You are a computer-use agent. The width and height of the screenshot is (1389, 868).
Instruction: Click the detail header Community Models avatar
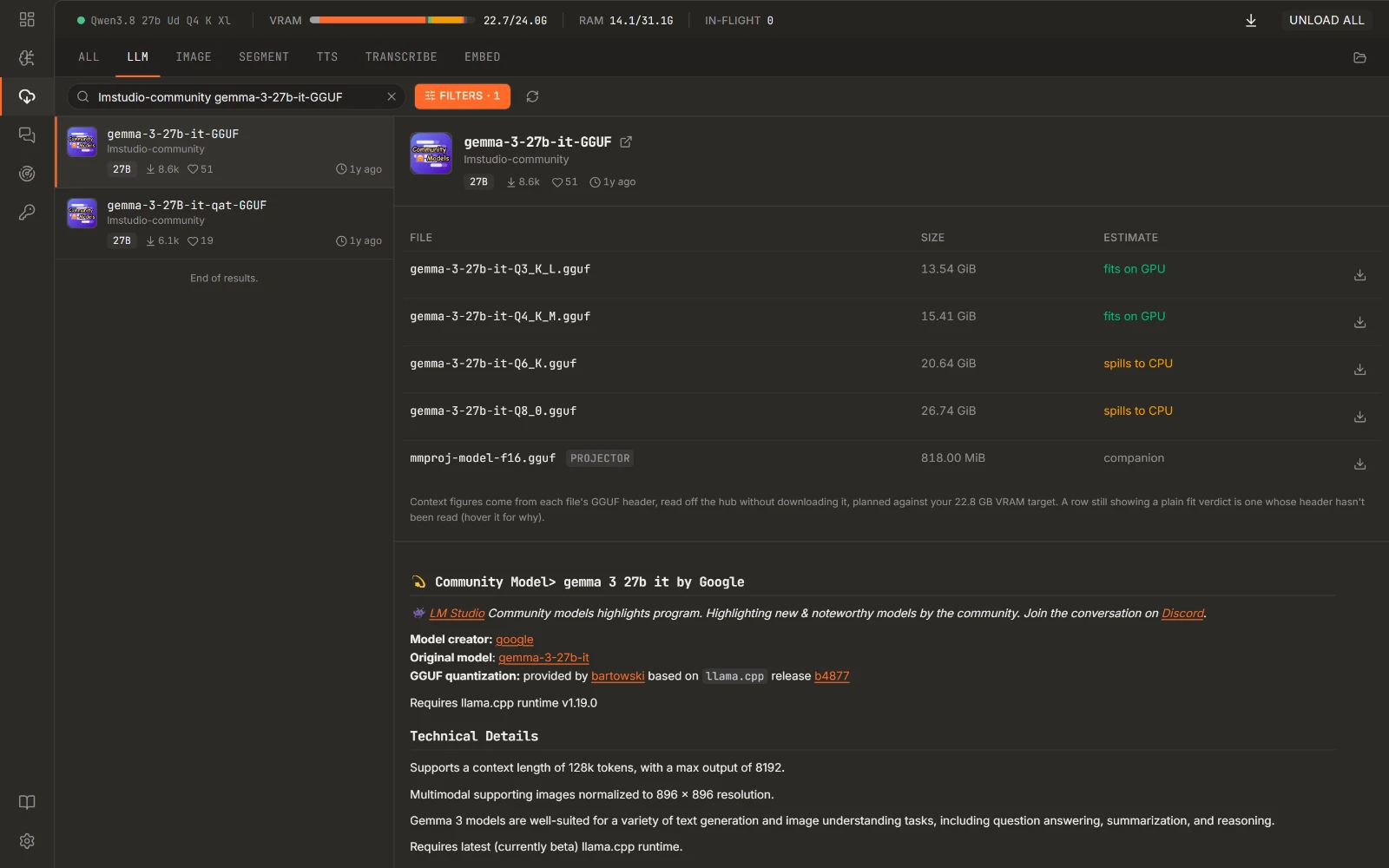pyautogui.click(x=431, y=154)
